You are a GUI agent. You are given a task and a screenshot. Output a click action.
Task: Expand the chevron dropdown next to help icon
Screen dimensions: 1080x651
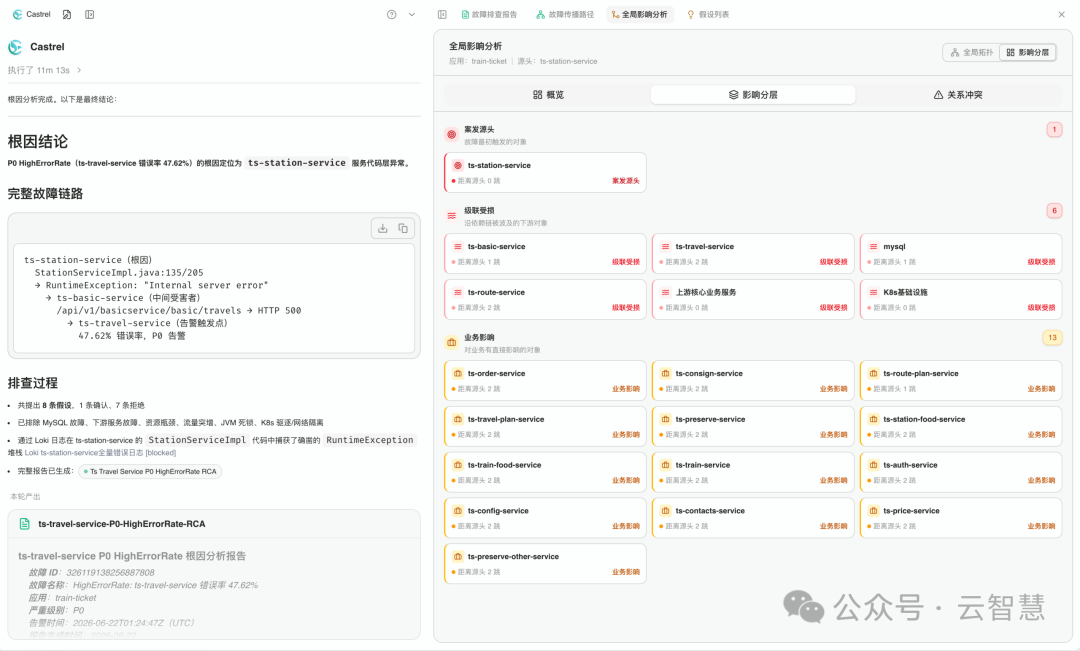point(412,14)
